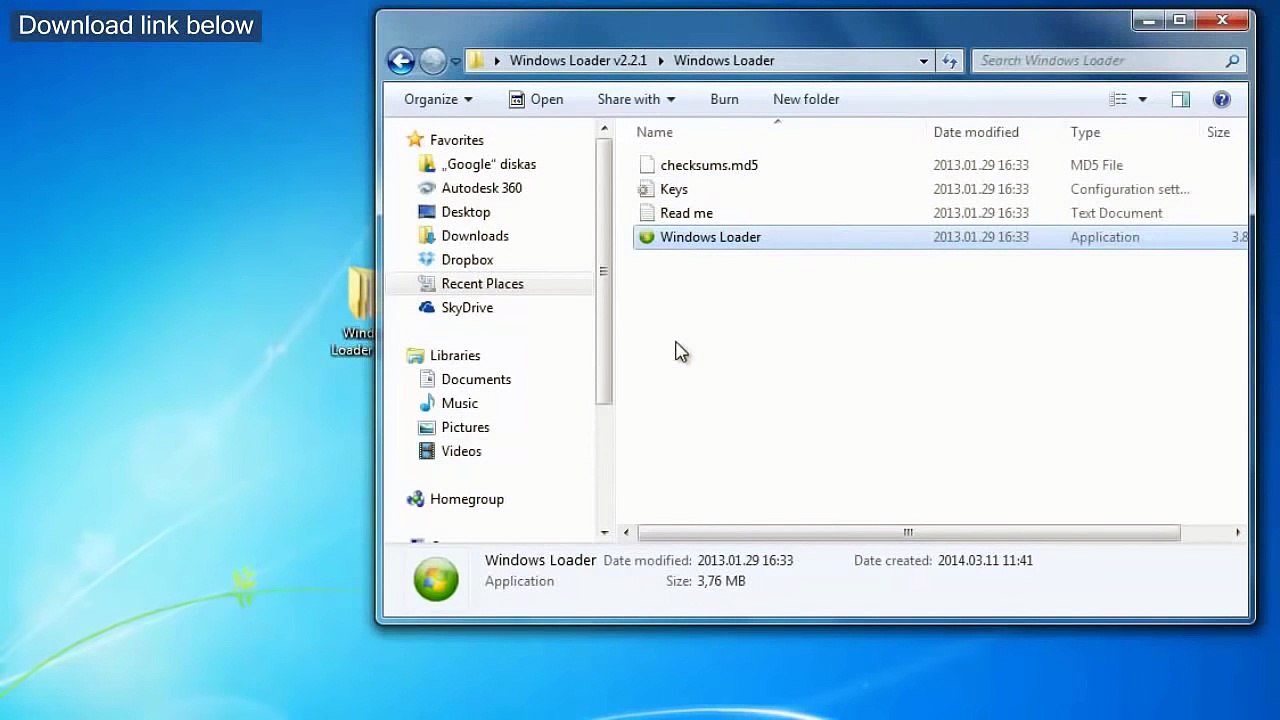Select Windows Loader v2.2.1 breadcrumb segment
The width and height of the screenshot is (1280, 720).
coord(578,61)
